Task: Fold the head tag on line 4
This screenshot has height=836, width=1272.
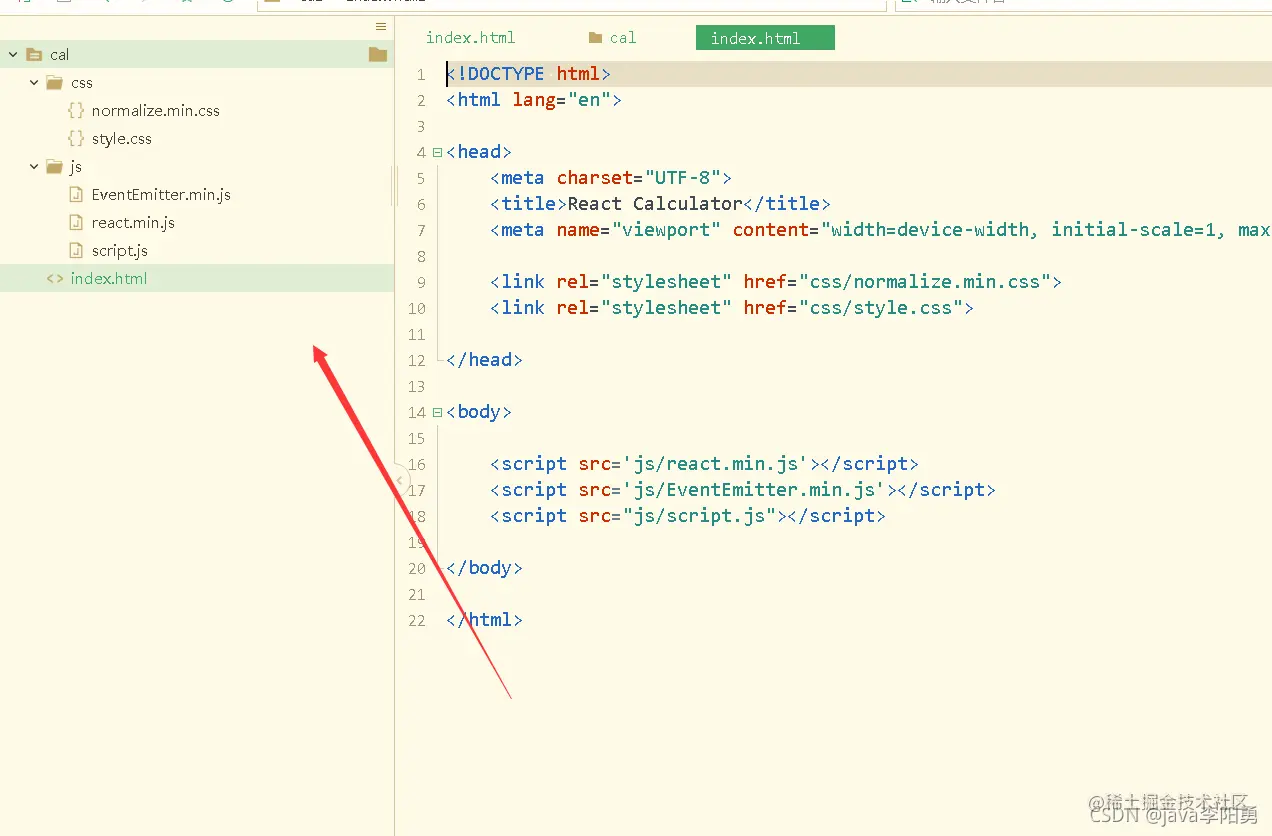Action: pos(437,152)
